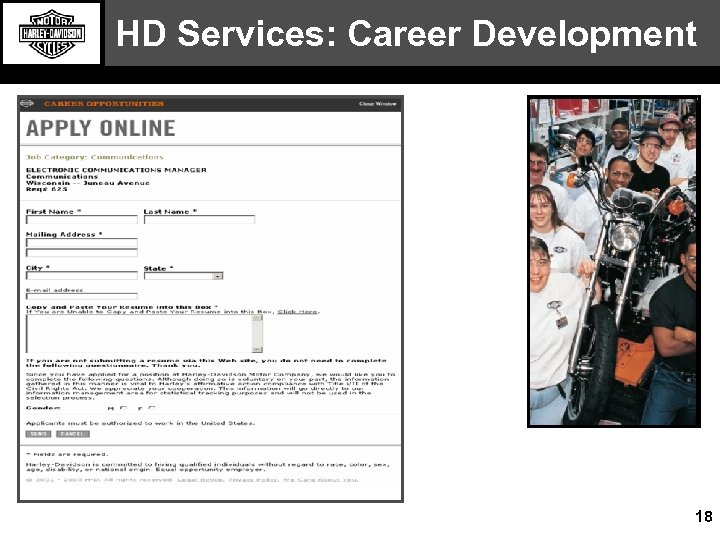Click the Cancel button
This screenshot has height=540, width=720.
pos(73,434)
